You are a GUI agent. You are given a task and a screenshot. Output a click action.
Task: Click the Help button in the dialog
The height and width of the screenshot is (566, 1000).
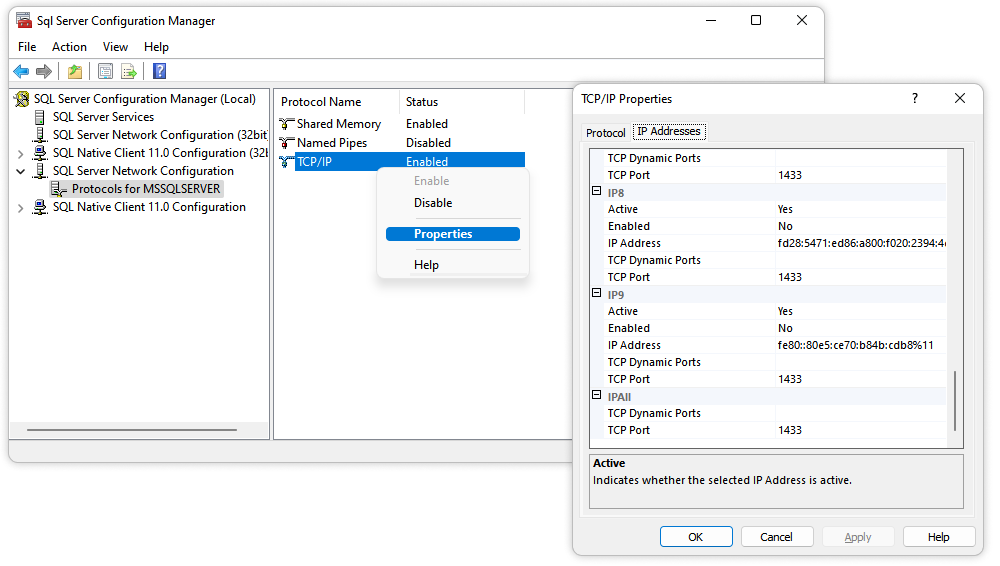point(938,537)
